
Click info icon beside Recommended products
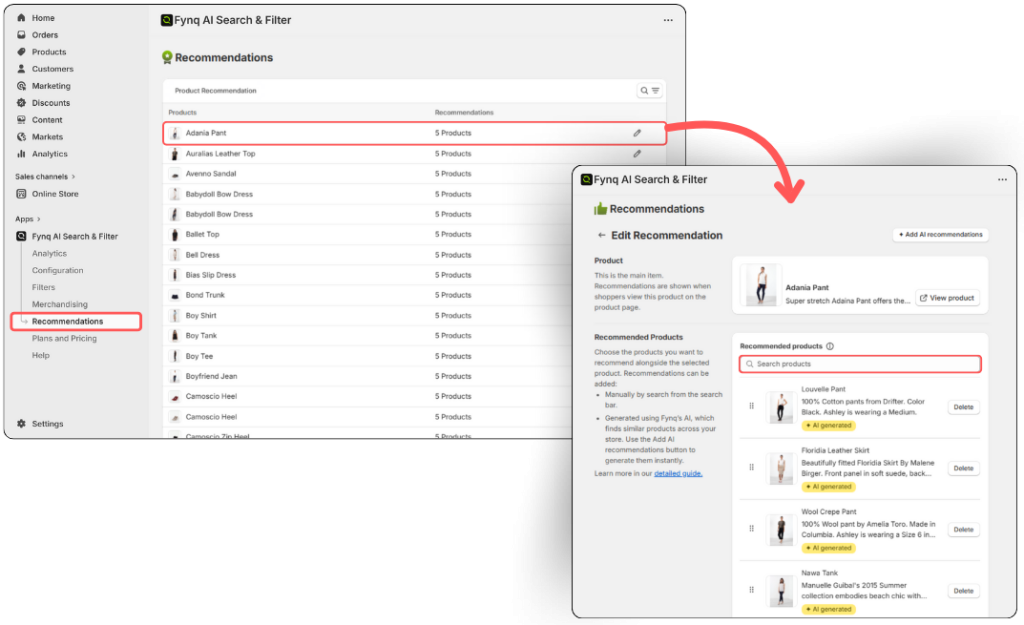(x=830, y=346)
